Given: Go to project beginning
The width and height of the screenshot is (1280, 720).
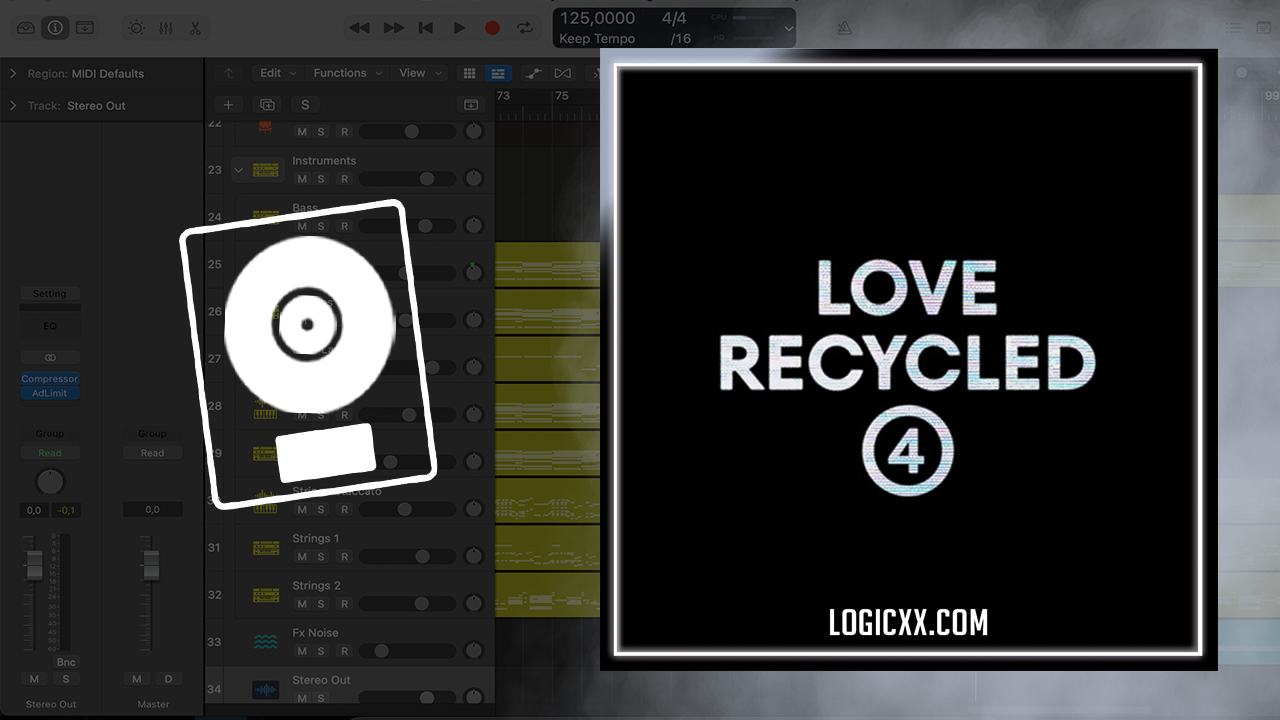Looking at the screenshot, I should click(x=426, y=28).
